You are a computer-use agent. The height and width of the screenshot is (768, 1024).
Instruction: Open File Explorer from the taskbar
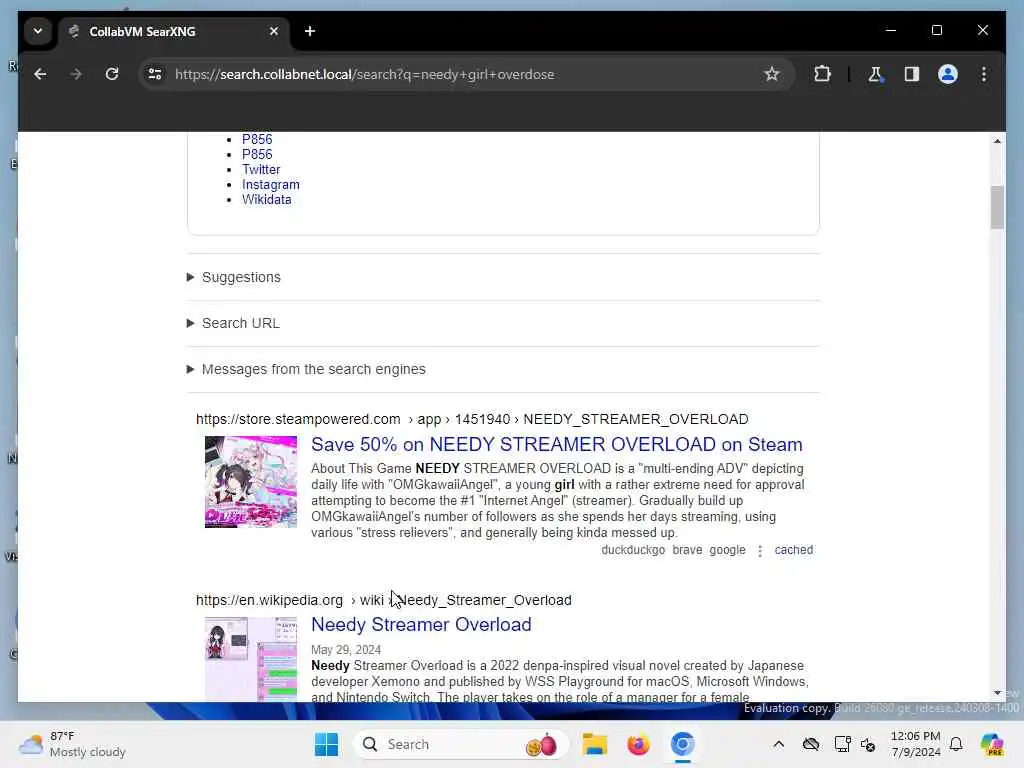click(594, 744)
